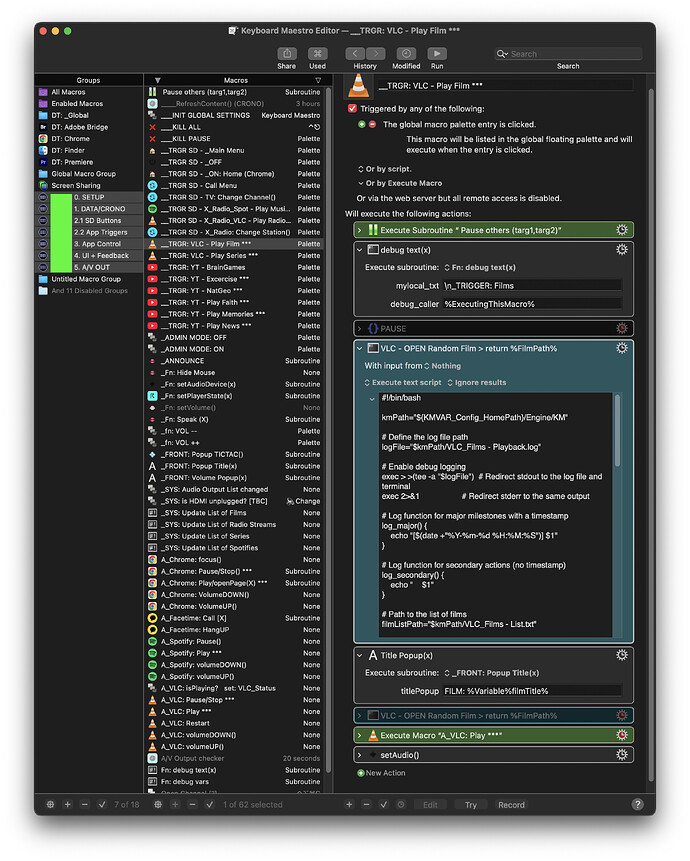This screenshot has height=861, width=690.
Task: Click the Groups column header
Action: pyautogui.click(x=88, y=80)
